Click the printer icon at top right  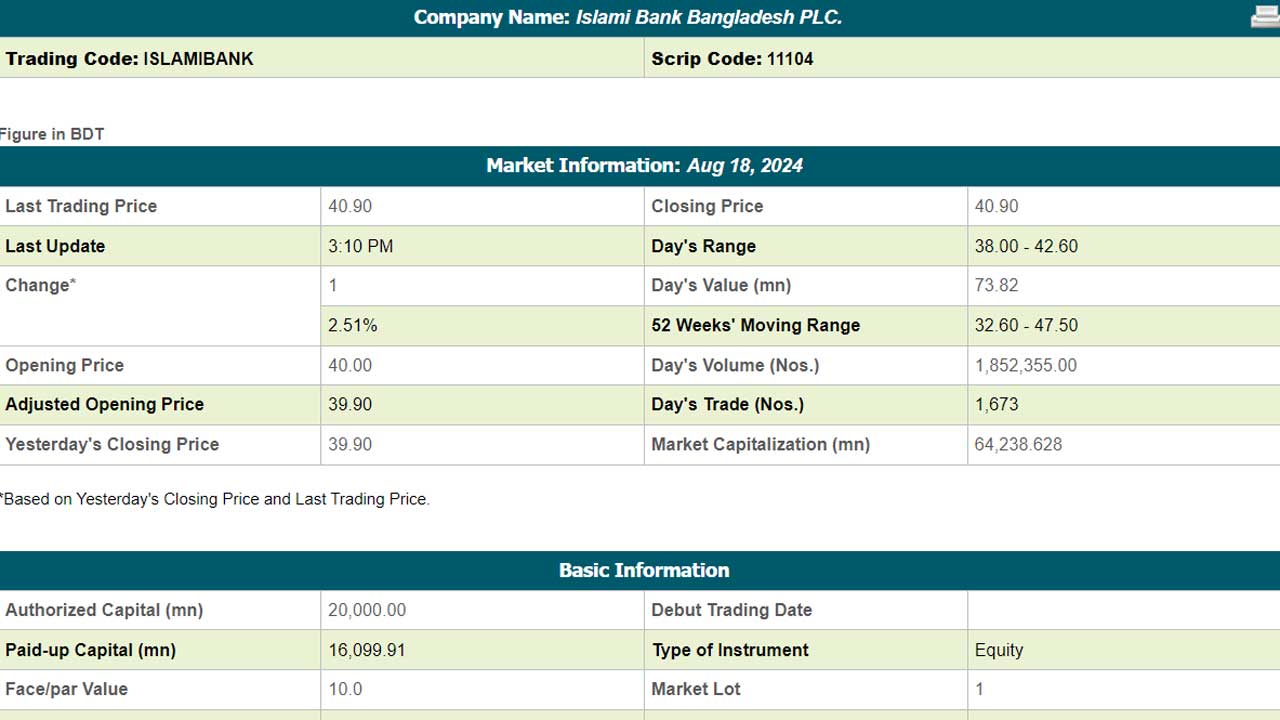(x=1265, y=16)
